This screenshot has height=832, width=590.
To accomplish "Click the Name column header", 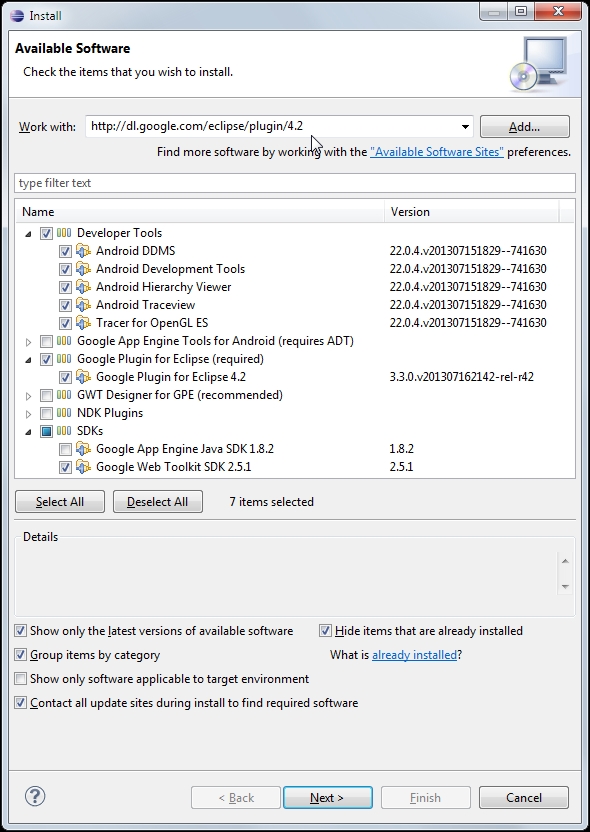I will click(199, 212).
